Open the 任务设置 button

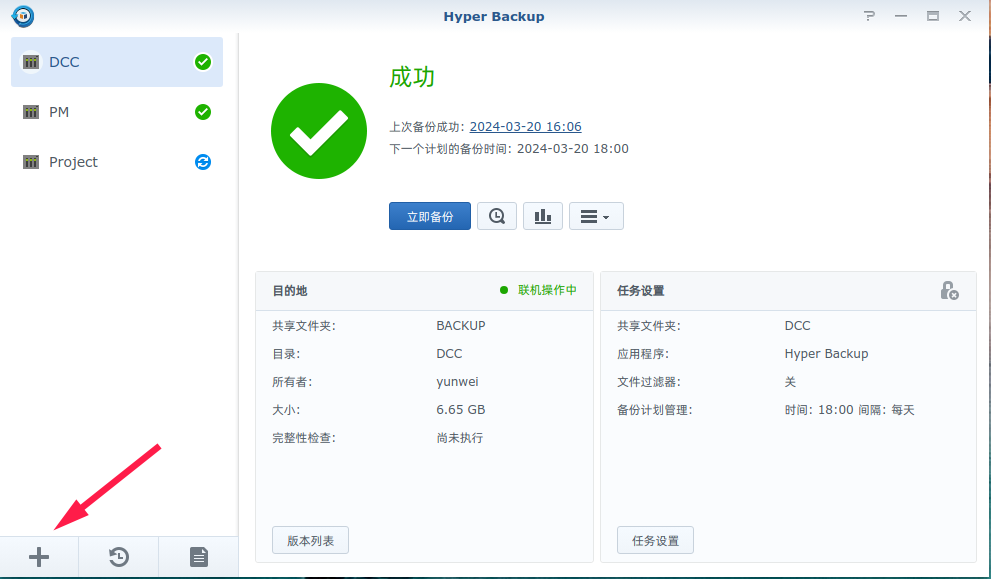[x=655, y=540]
